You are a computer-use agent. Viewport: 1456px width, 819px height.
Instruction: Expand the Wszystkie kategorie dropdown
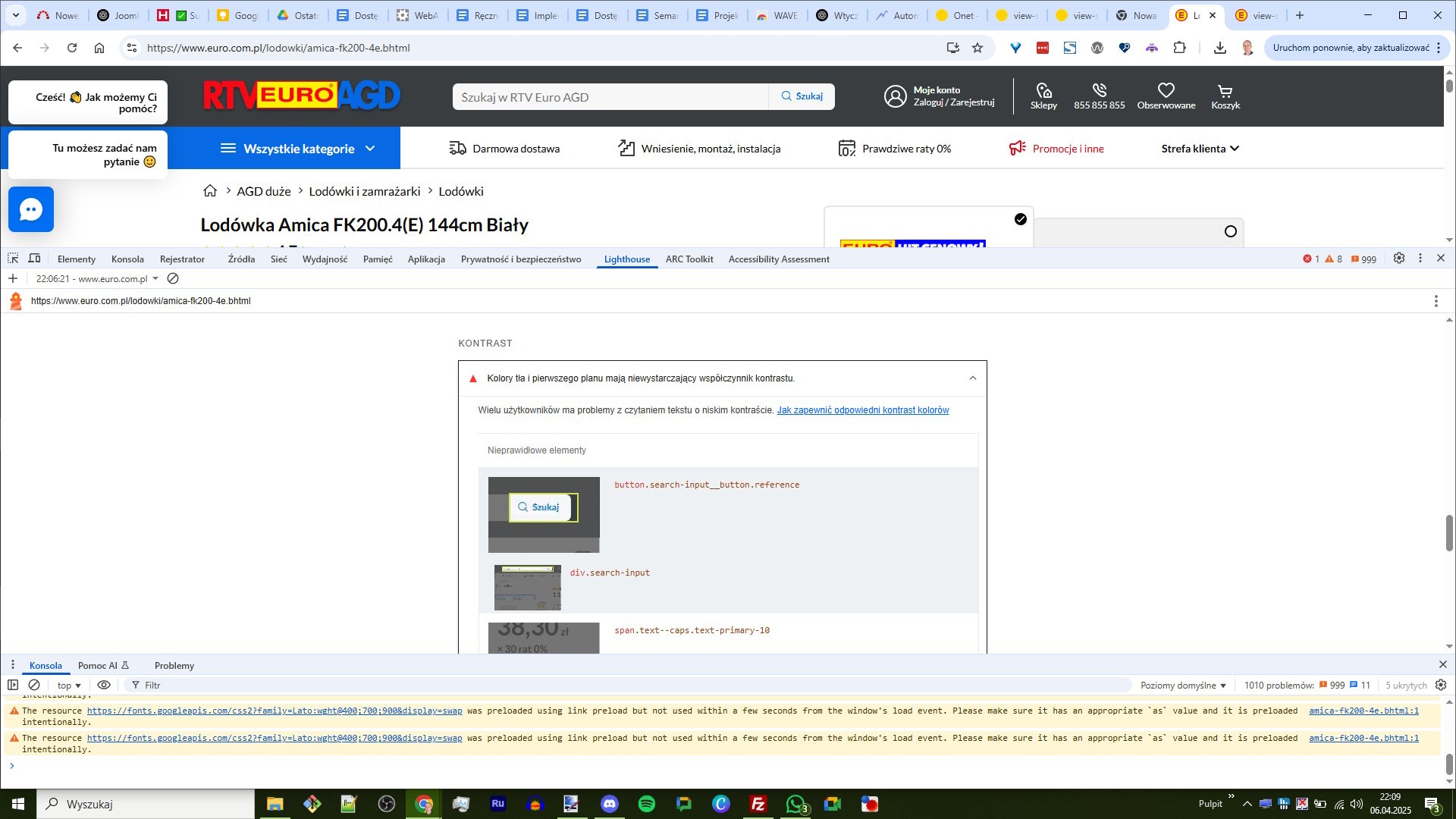click(299, 149)
